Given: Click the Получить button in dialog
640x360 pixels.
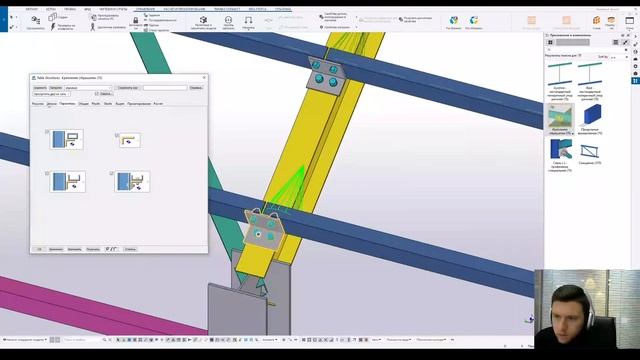Looking at the screenshot, I should tap(93, 249).
